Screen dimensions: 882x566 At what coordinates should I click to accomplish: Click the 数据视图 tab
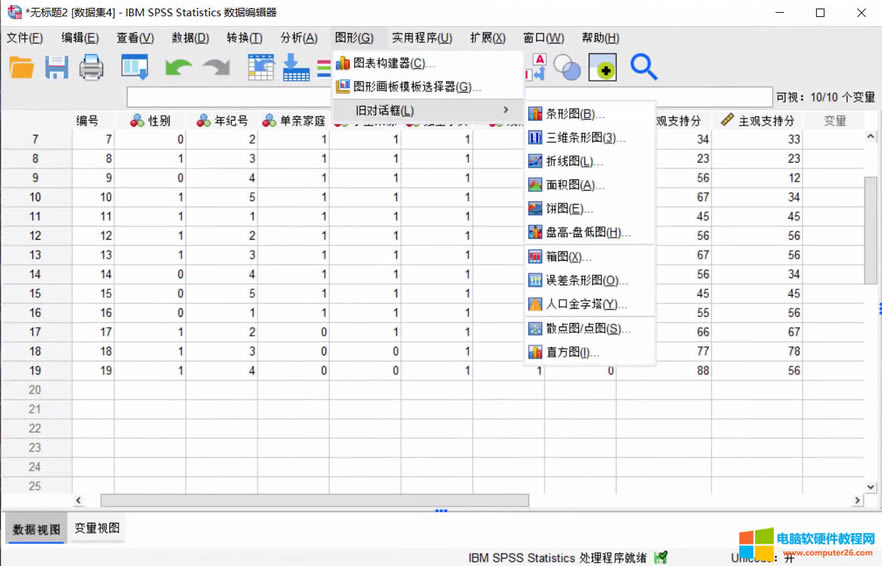pyautogui.click(x=36, y=529)
